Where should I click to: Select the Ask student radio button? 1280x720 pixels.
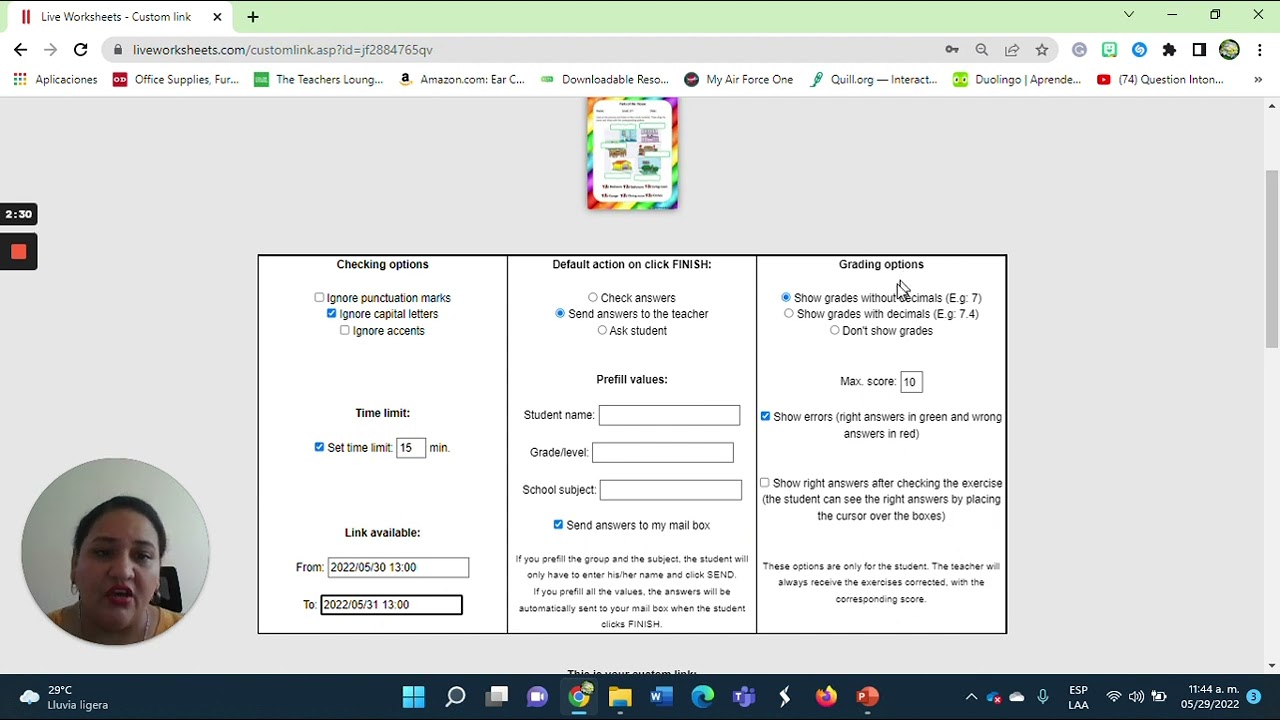(602, 330)
